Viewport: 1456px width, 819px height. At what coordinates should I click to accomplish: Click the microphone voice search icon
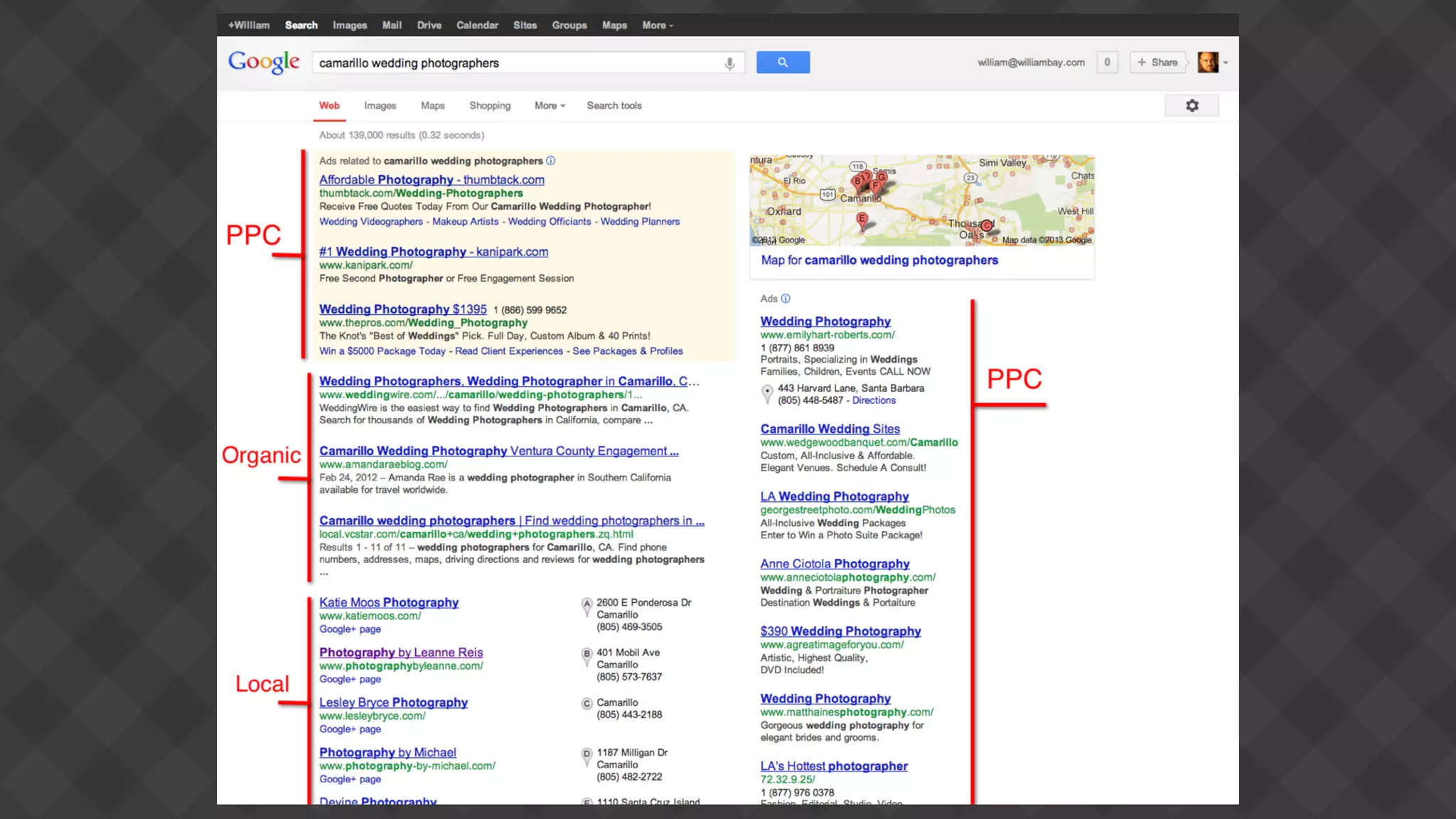coord(729,63)
